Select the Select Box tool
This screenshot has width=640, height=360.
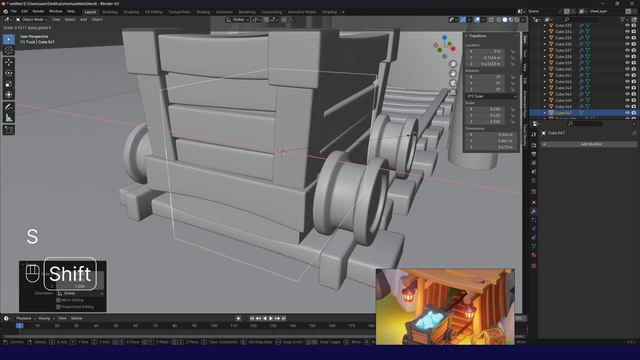coord(9,40)
